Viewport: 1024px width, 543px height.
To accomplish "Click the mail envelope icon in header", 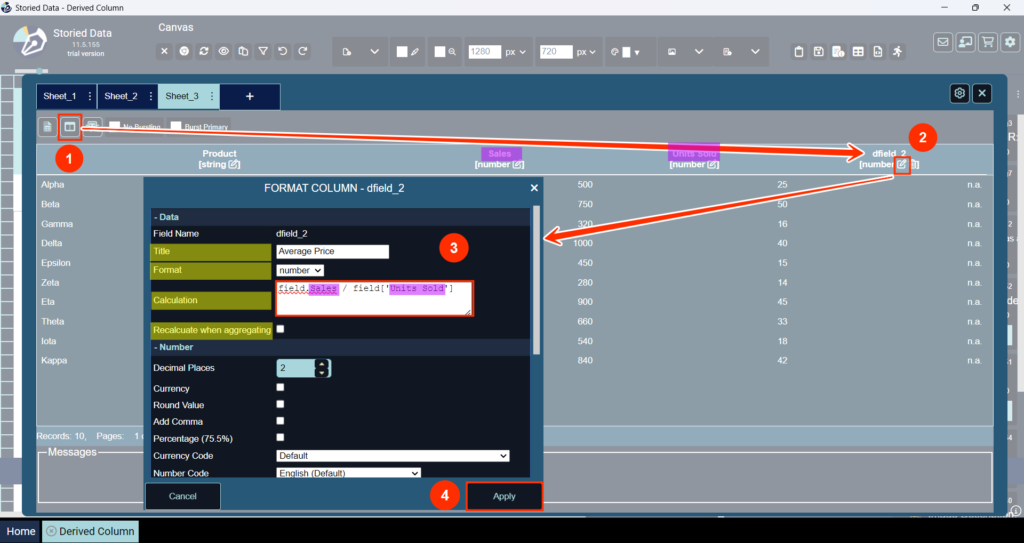I will click(x=943, y=42).
